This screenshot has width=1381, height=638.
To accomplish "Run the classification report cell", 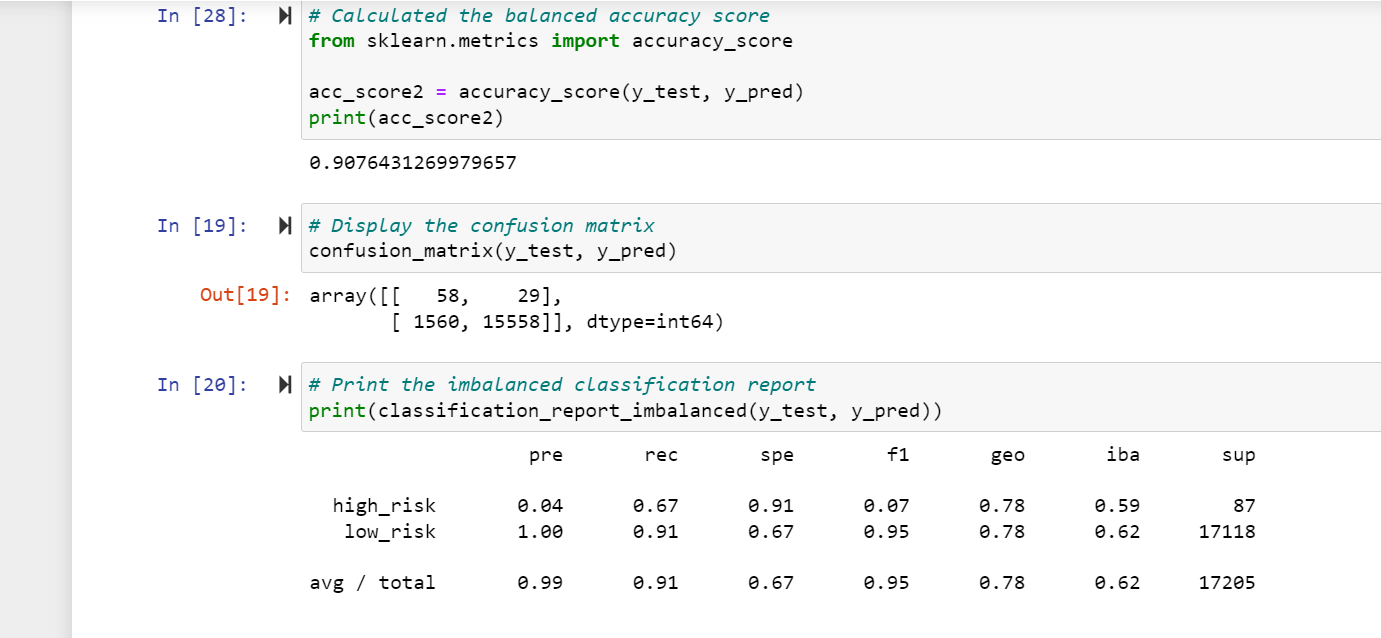I will click(x=284, y=384).
